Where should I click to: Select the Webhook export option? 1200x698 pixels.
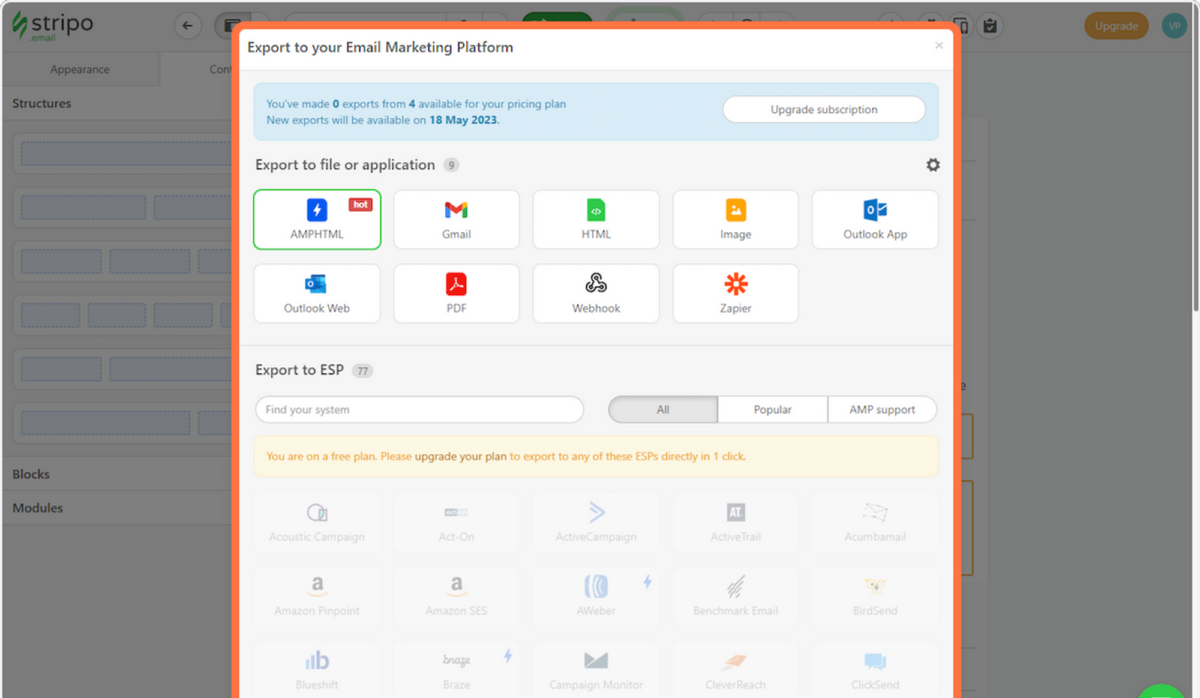click(596, 293)
